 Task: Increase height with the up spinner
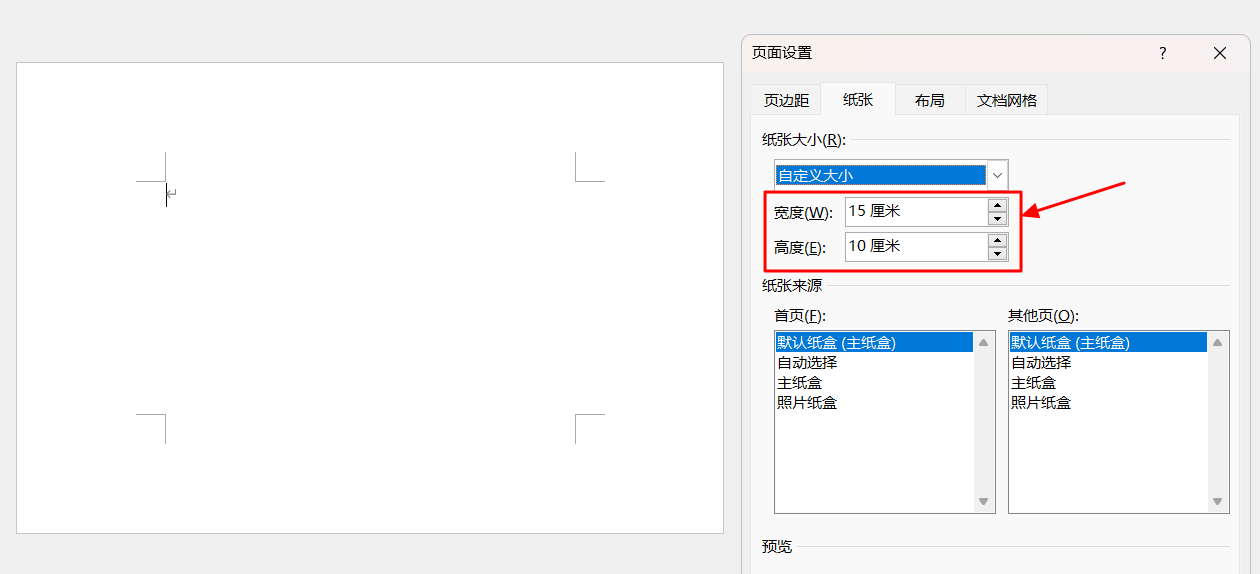coord(997,240)
